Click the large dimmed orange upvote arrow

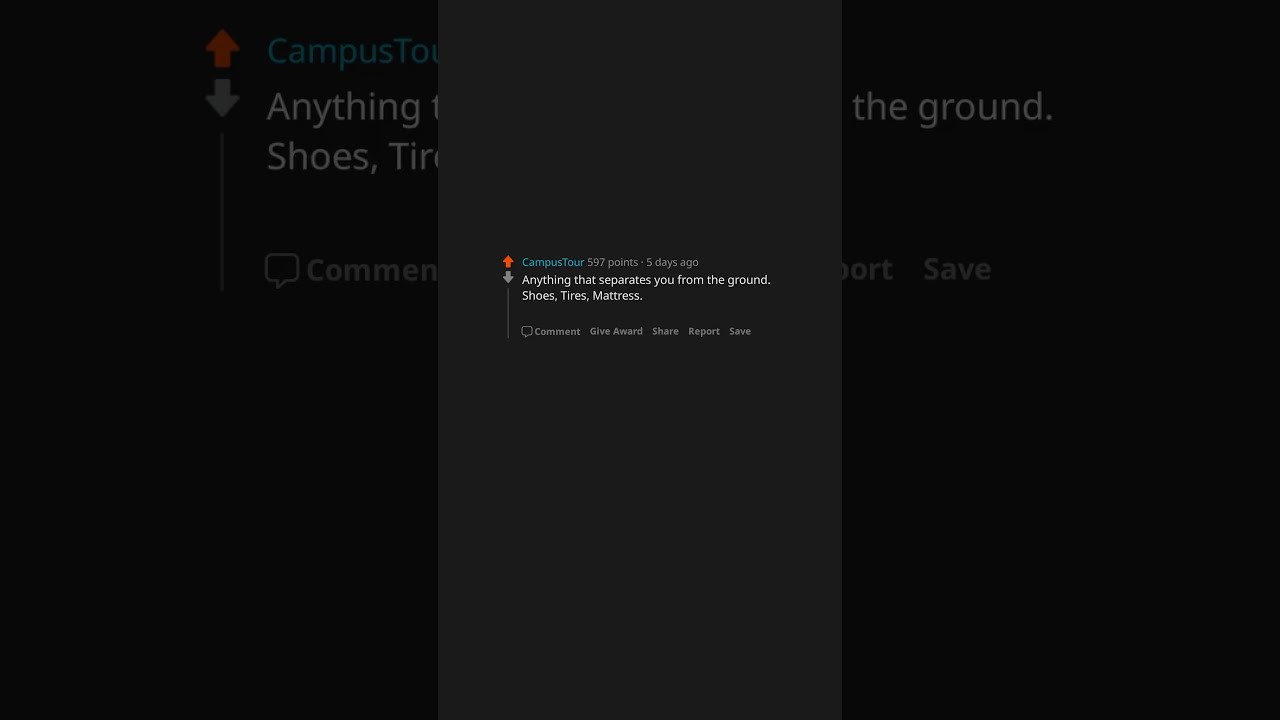point(222,48)
